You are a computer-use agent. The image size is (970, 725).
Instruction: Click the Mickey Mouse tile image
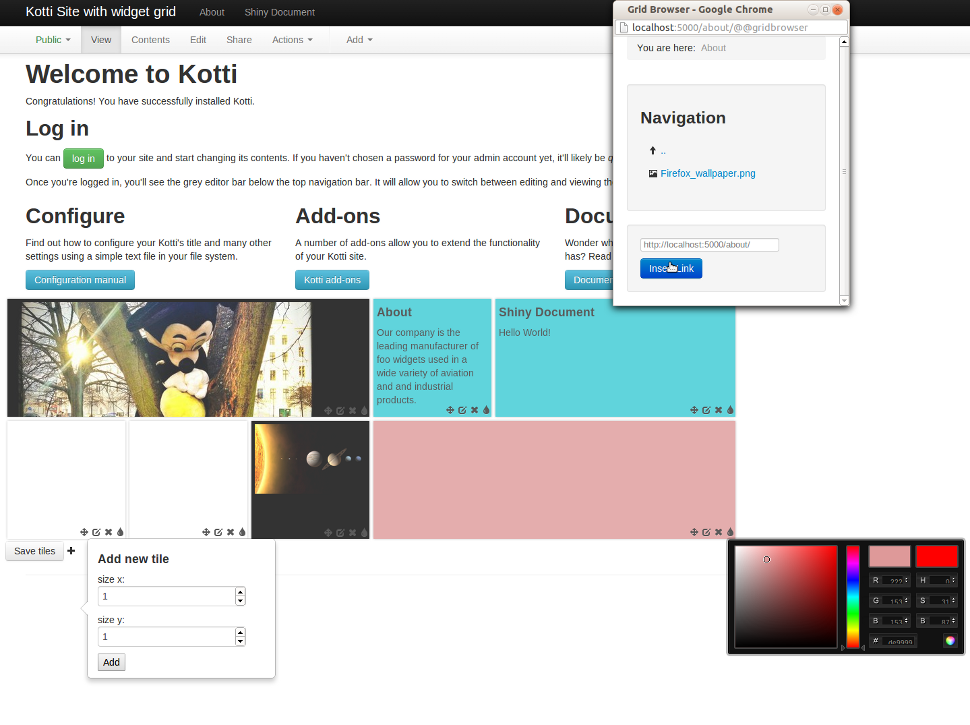click(x=166, y=359)
